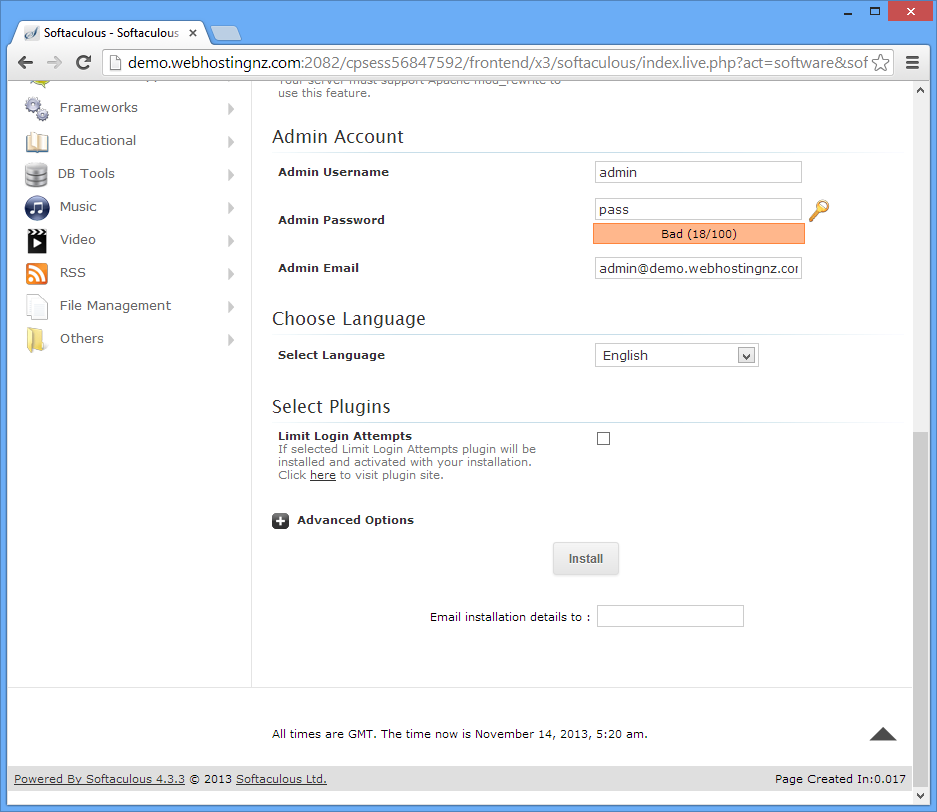937x812 pixels.
Task: Click the File Management page icon
Action: [x=37, y=306]
